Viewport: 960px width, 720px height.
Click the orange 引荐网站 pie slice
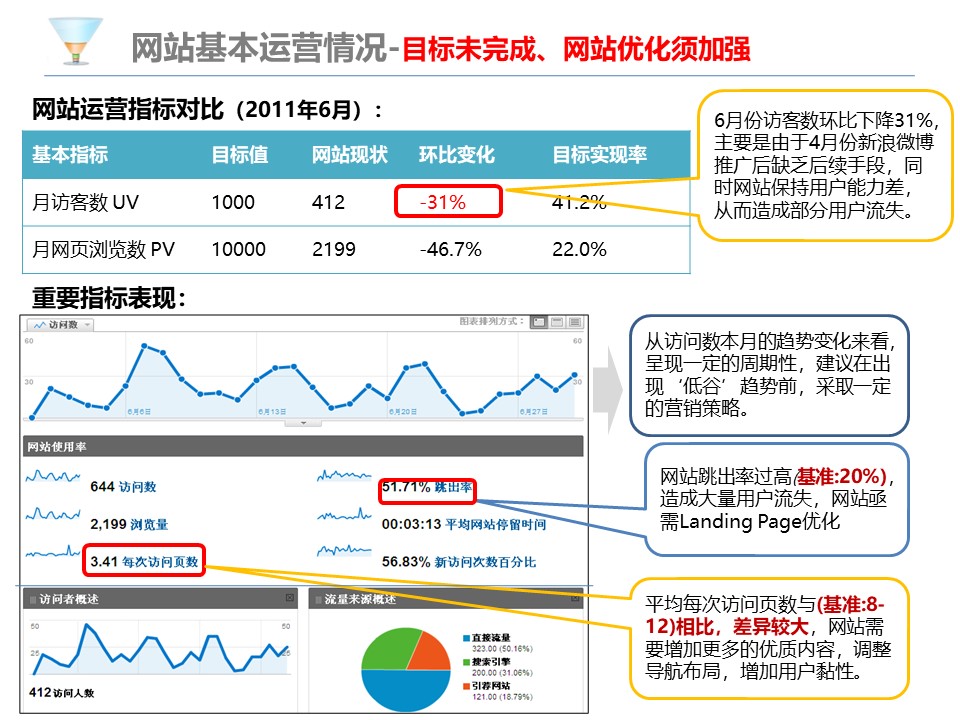pos(431,653)
